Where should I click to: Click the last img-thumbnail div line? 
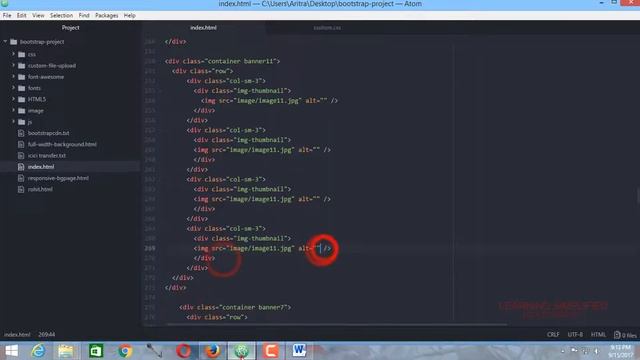coord(242,238)
